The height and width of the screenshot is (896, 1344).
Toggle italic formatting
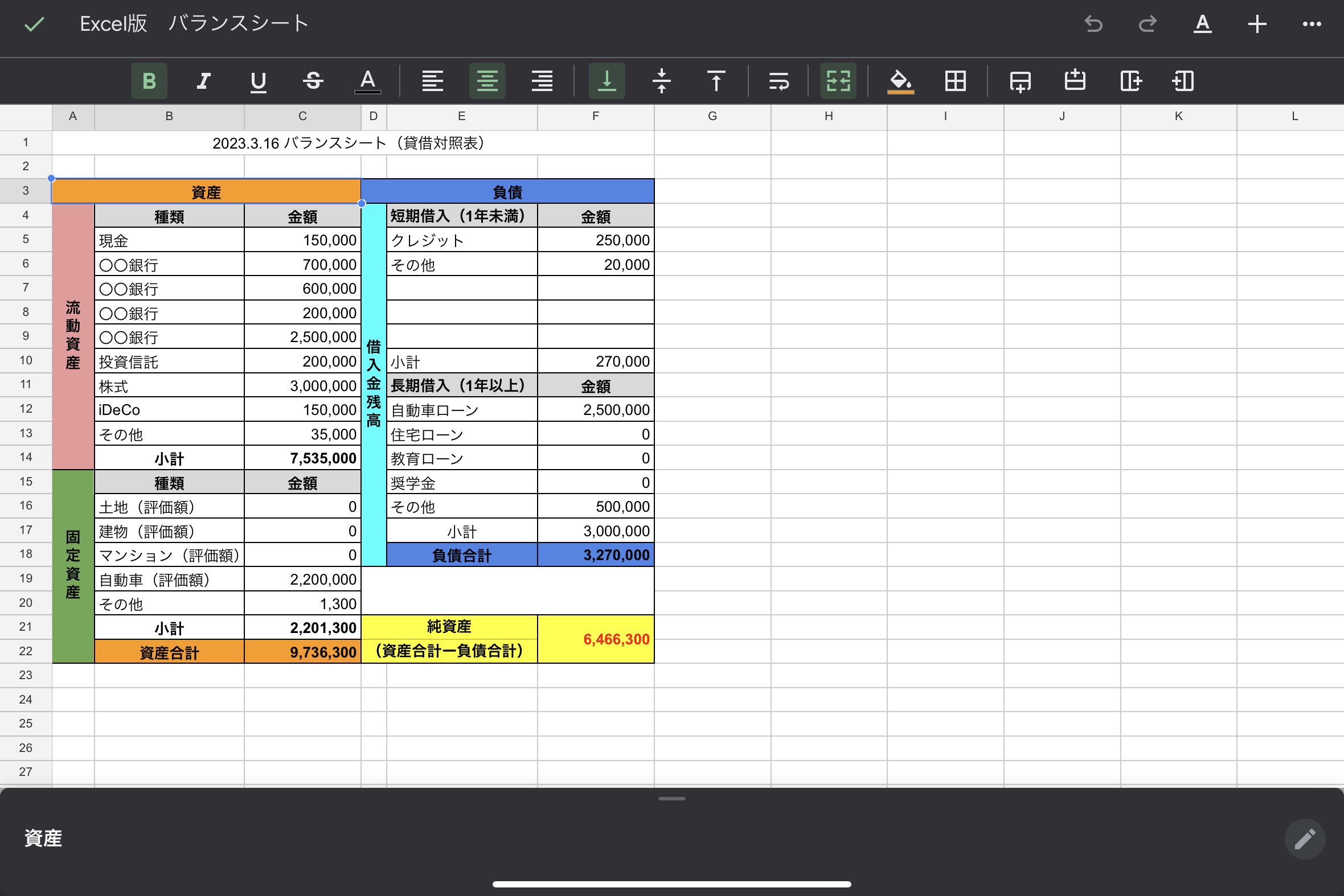pos(203,81)
